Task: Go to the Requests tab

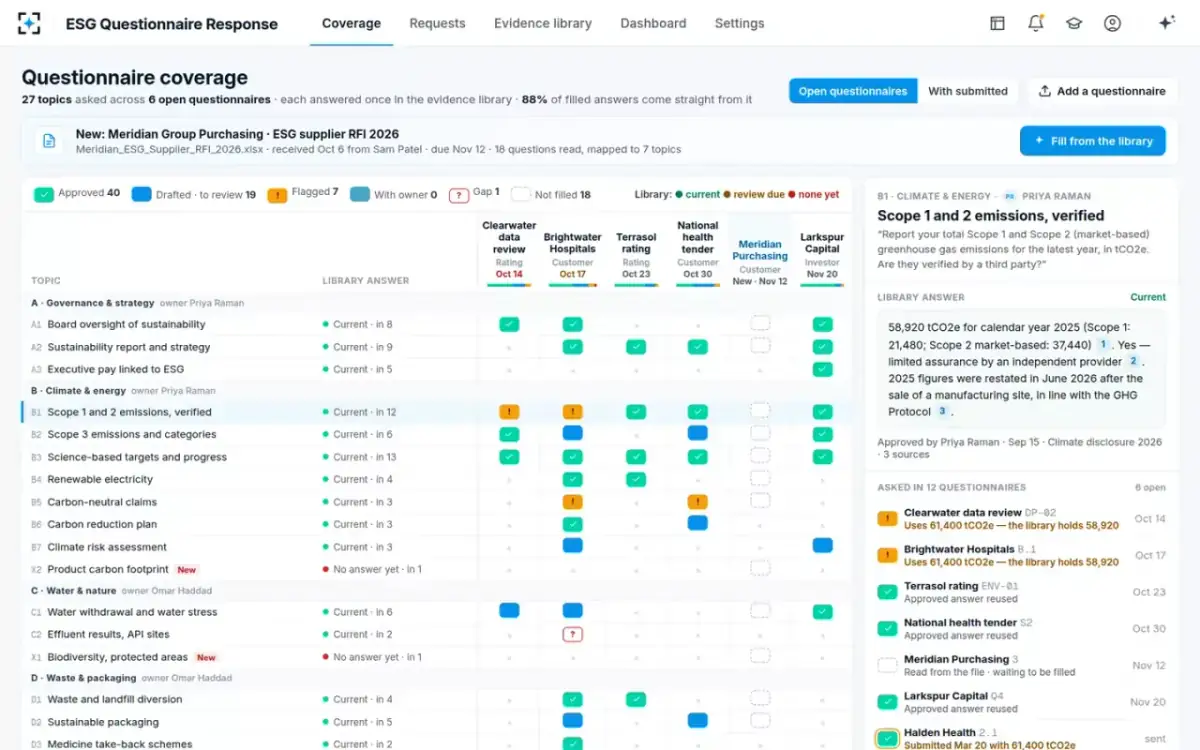Action: tap(437, 23)
